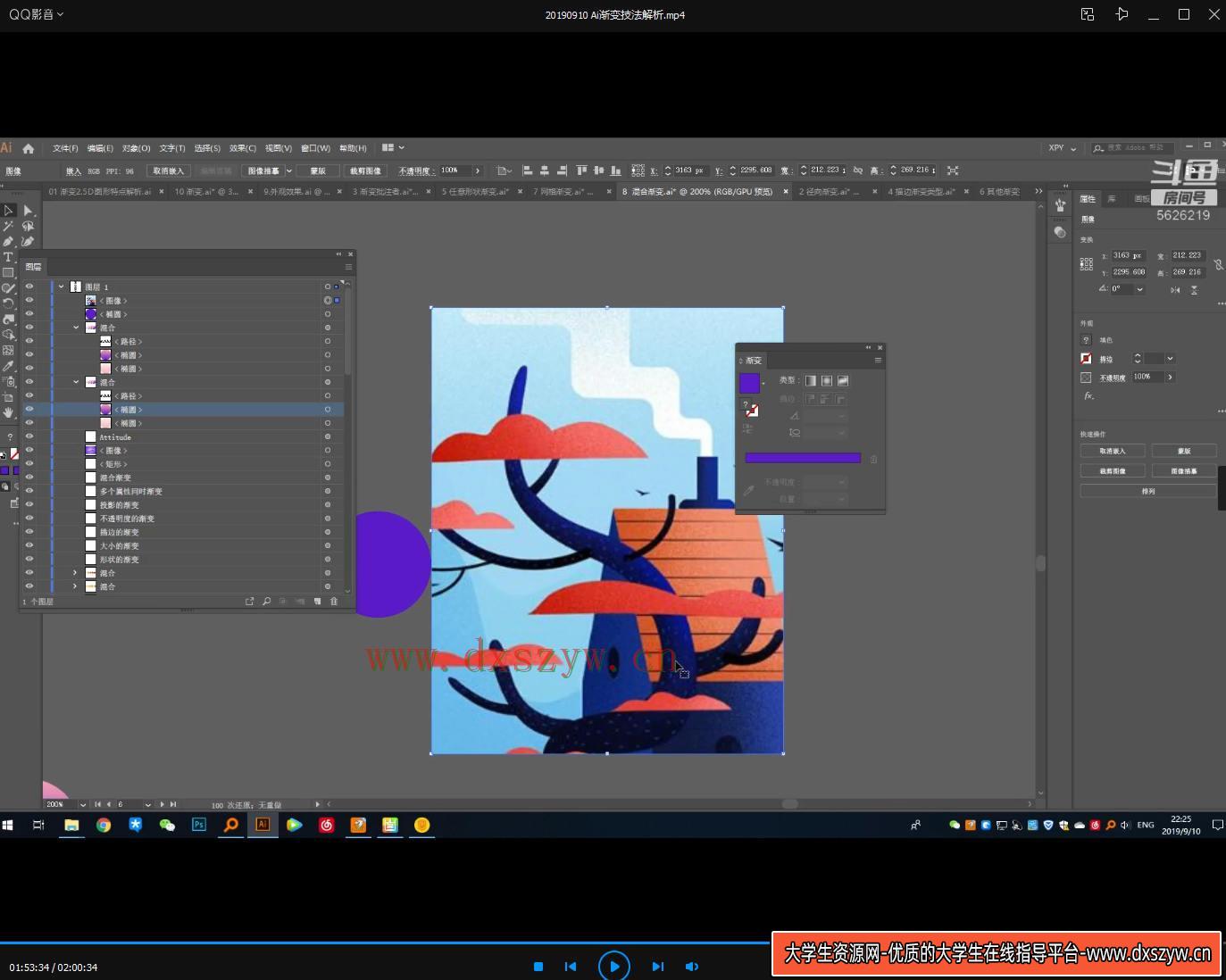This screenshot has width=1226, height=980.
Task: Click the purple fill swatch in Gradient panel
Action: 749,383
